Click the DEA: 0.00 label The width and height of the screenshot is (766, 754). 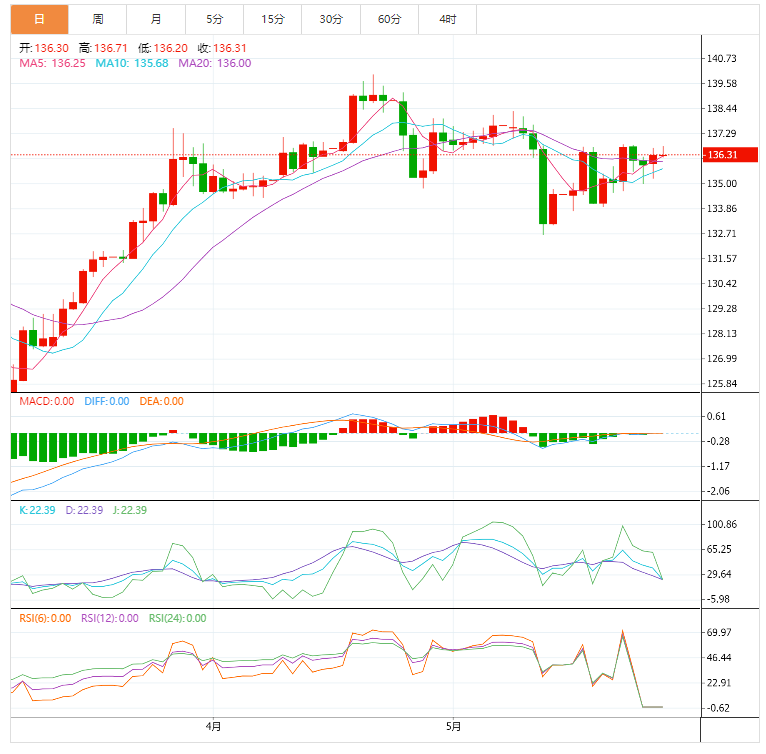(x=162, y=402)
